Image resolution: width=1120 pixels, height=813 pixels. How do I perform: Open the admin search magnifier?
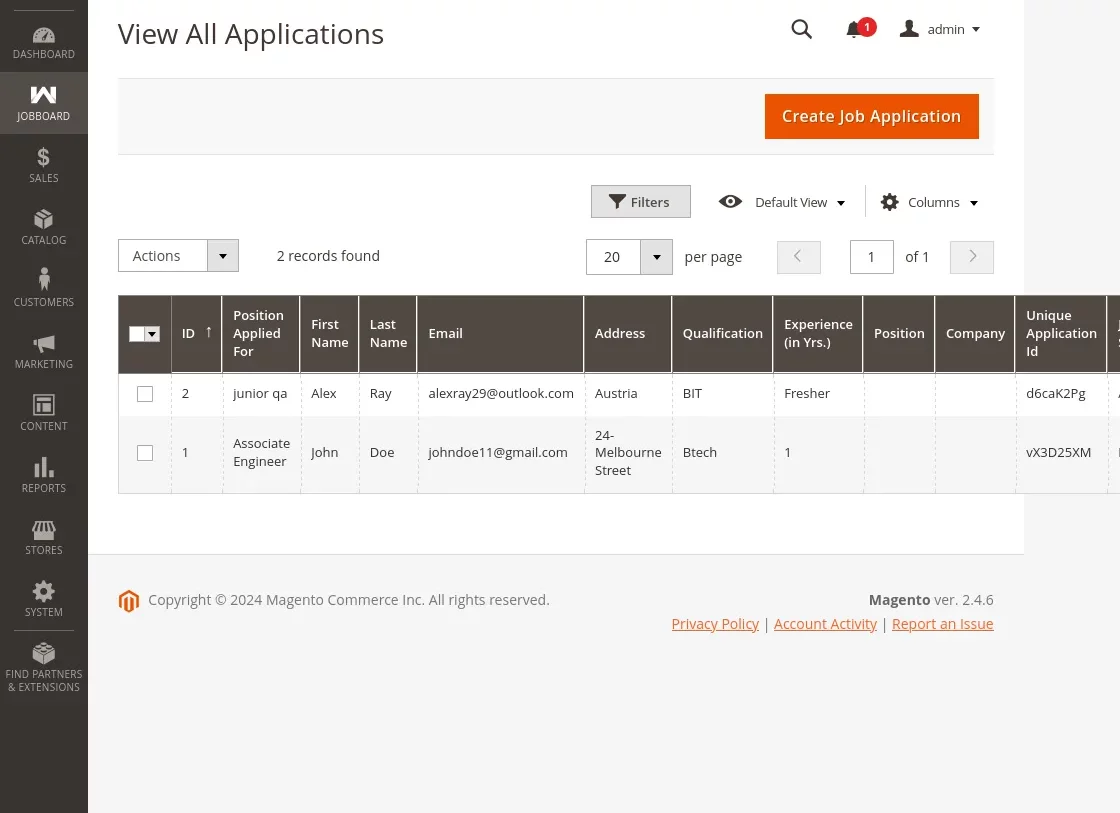click(801, 29)
